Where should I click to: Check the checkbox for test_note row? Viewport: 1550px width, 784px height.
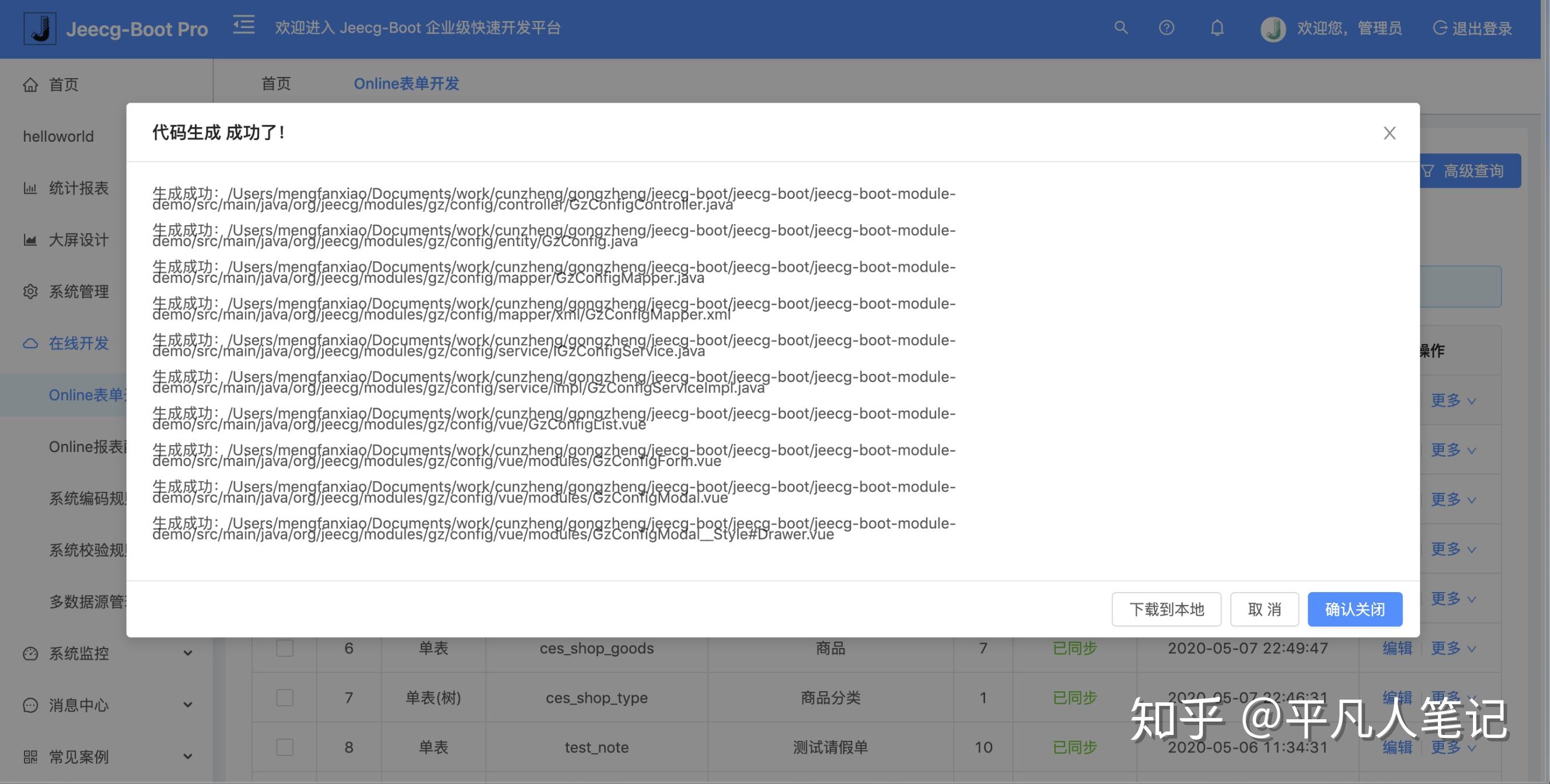coord(284,747)
